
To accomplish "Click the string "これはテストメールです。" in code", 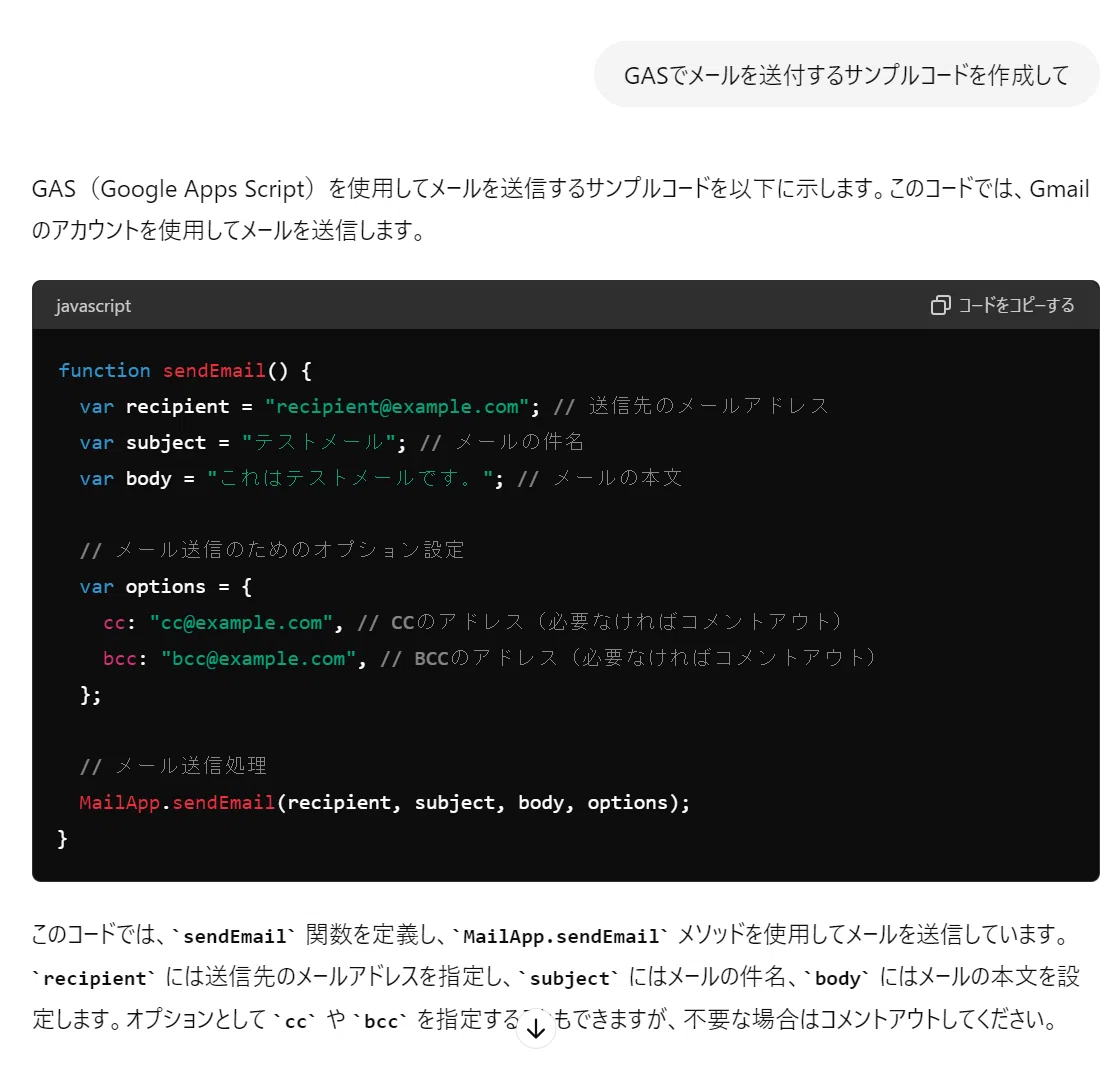I will (350, 479).
